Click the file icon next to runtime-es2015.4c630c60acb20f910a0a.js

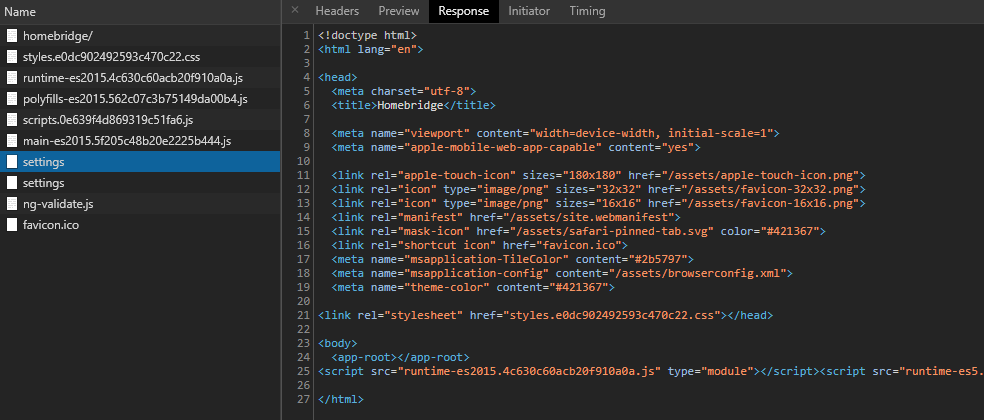[12, 78]
